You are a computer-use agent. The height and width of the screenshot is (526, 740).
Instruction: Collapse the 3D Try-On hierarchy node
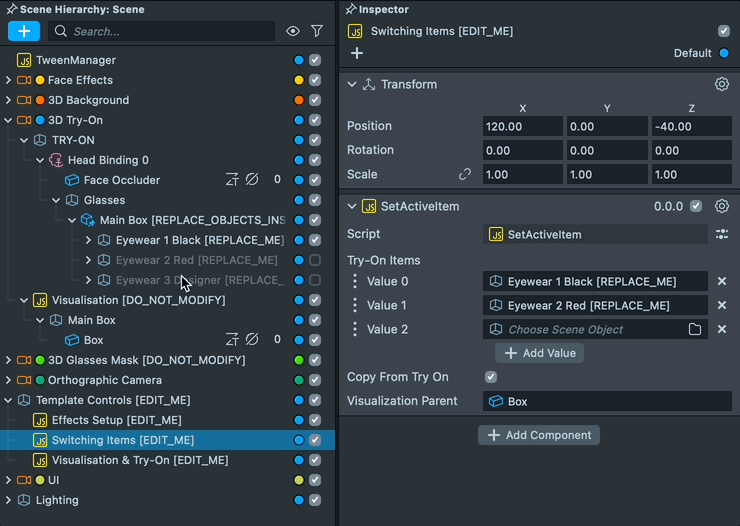pyautogui.click(x=9, y=120)
